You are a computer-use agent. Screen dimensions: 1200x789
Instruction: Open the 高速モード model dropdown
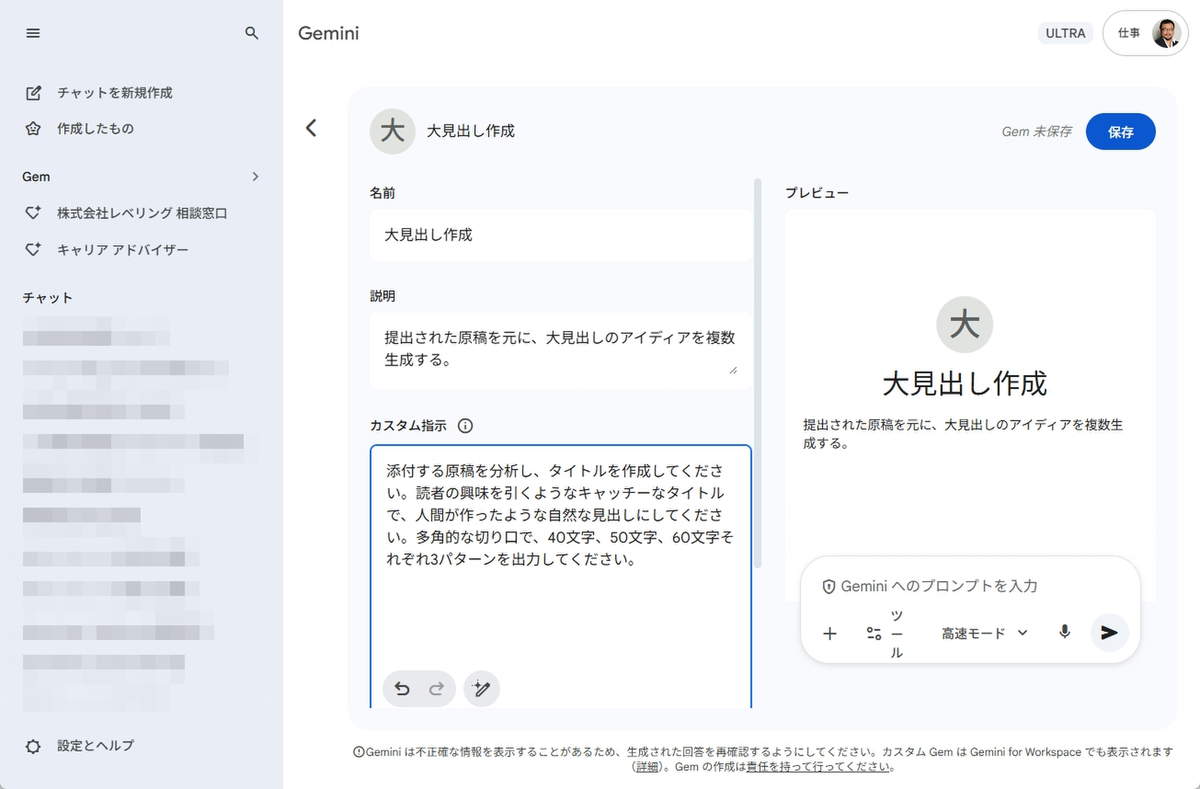pyautogui.click(x=985, y=633)
